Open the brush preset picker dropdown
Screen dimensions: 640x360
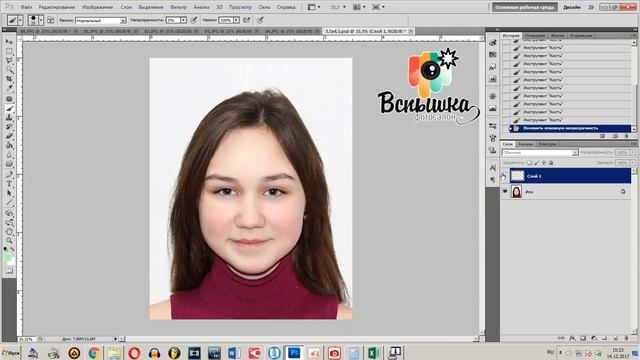coord(41,20)
